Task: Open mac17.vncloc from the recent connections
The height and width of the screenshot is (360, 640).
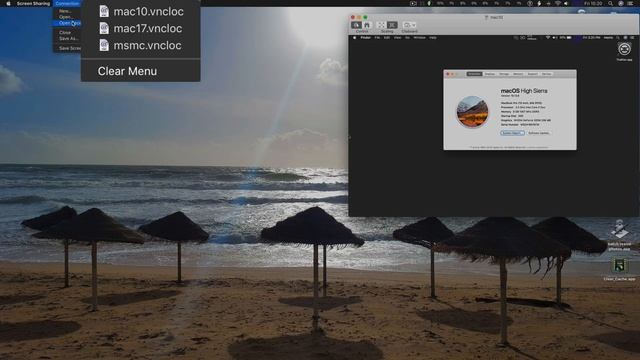Action: (140, 29)
